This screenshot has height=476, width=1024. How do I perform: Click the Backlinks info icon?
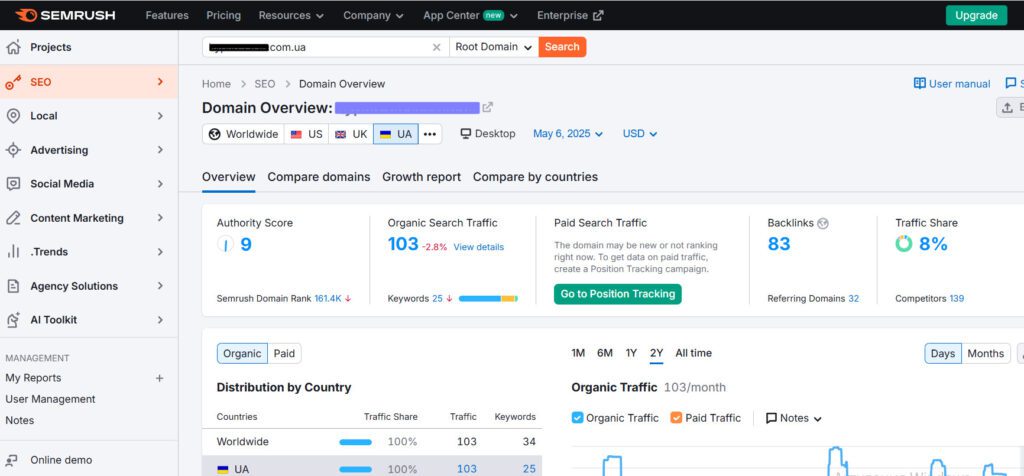click(823, 223)
